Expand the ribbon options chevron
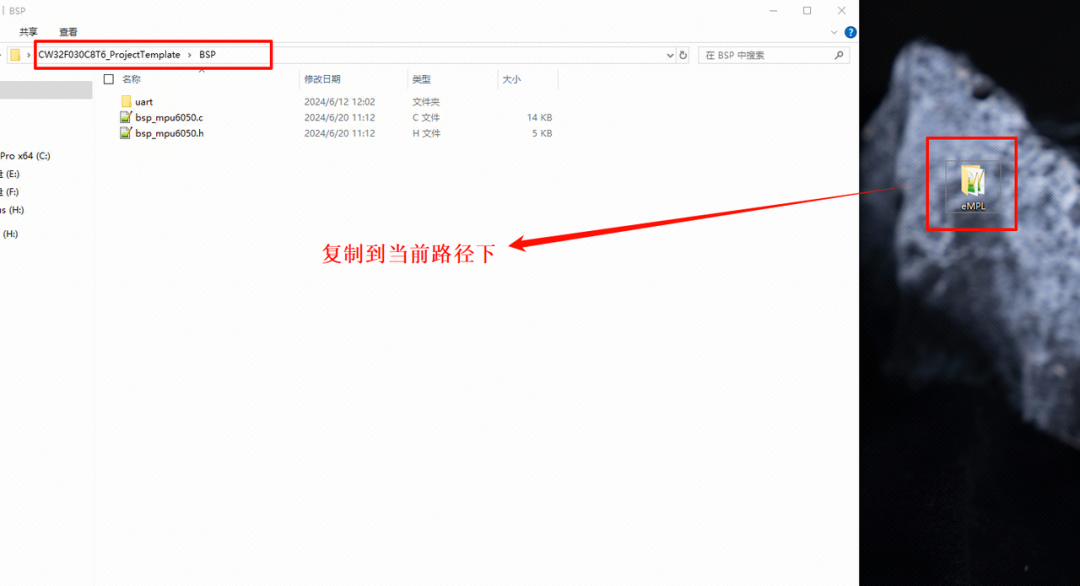This screenshot has width=1080, height=586. (834, 31)
